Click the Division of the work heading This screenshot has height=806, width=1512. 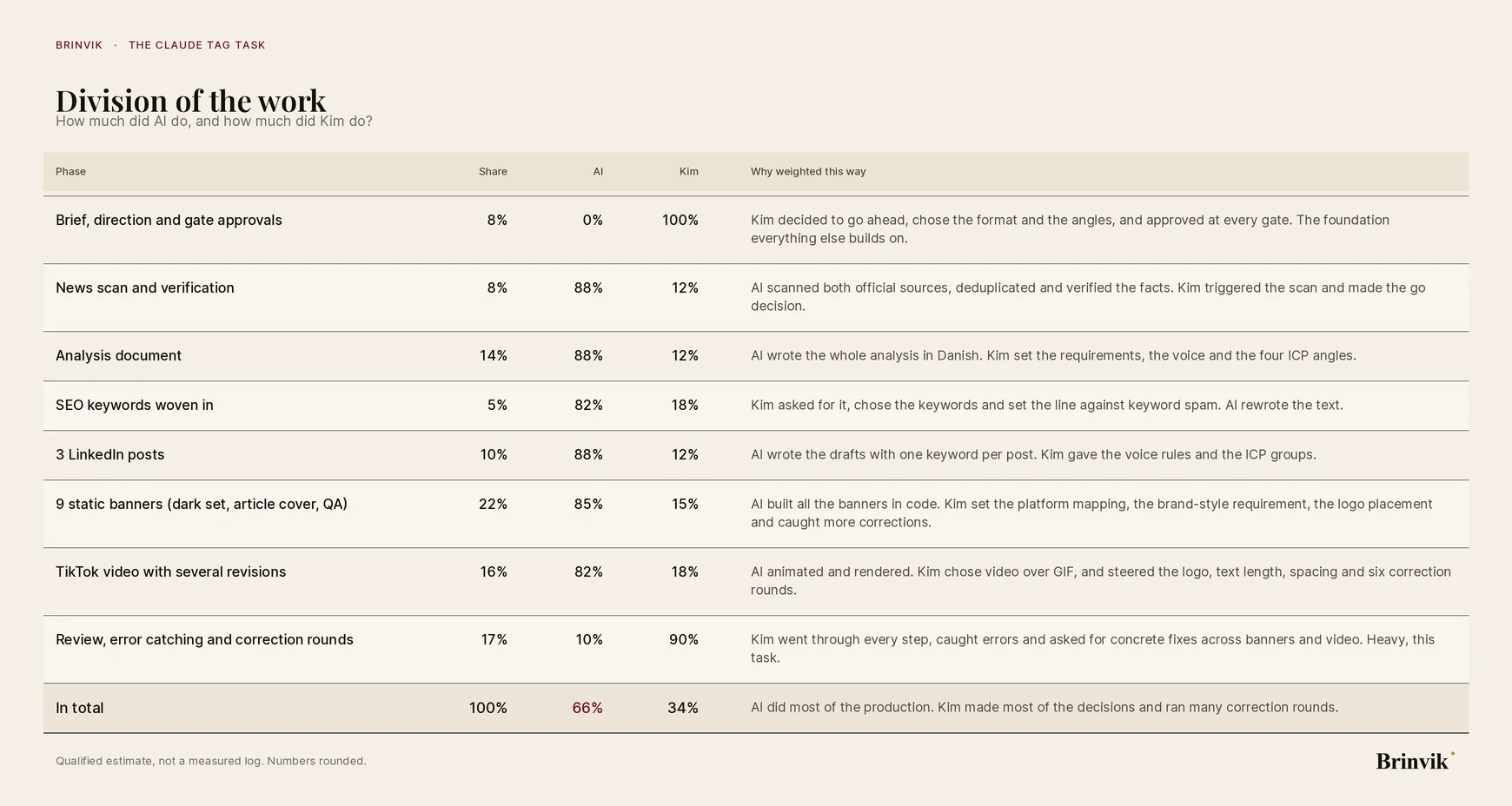tap(191, 101)
